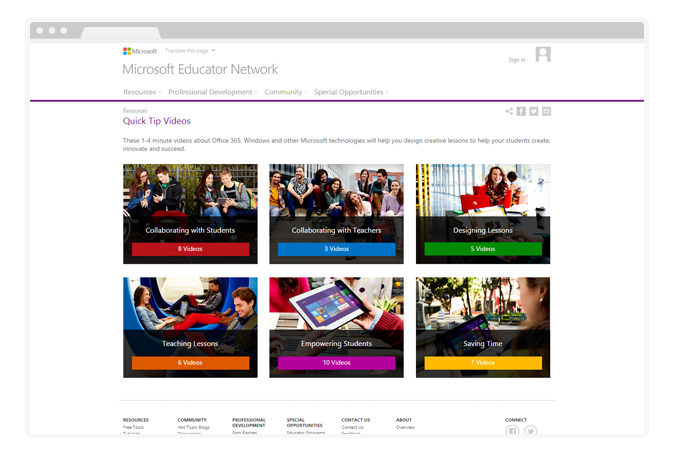Click the Resources breadcrumb link
Viewport: 674px width, 455px height.
point(135,111)
